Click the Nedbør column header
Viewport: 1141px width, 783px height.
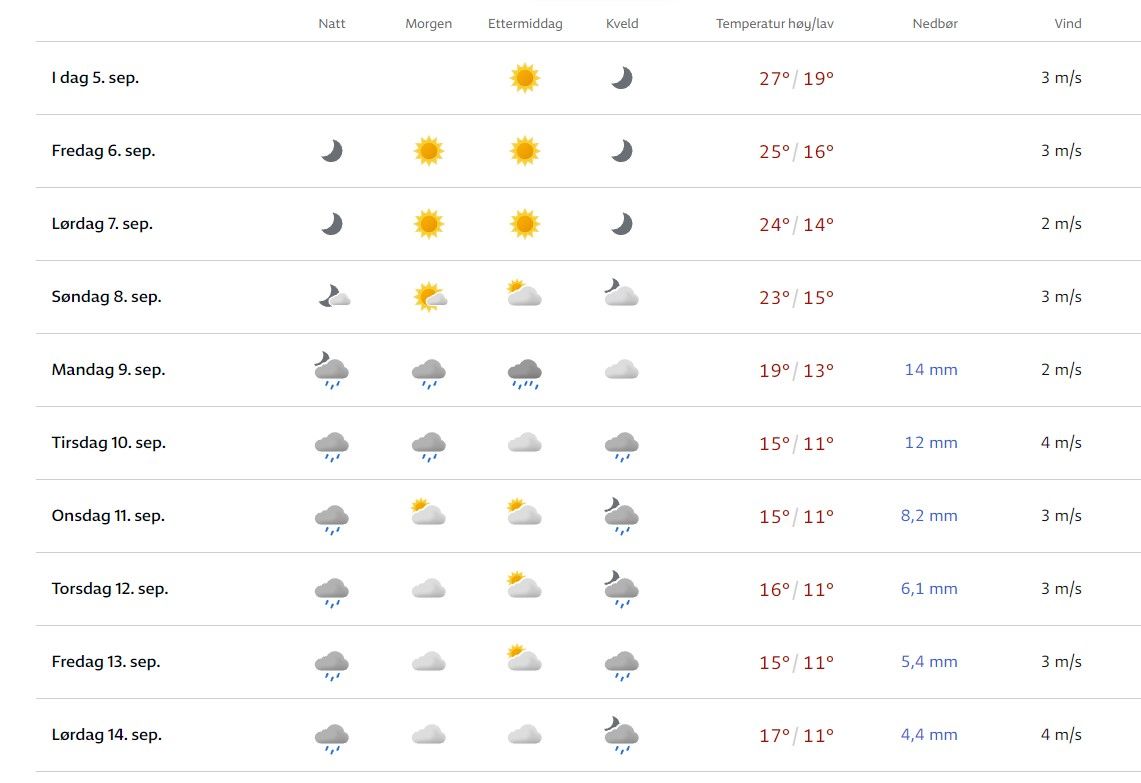click(x=935, y=24)
